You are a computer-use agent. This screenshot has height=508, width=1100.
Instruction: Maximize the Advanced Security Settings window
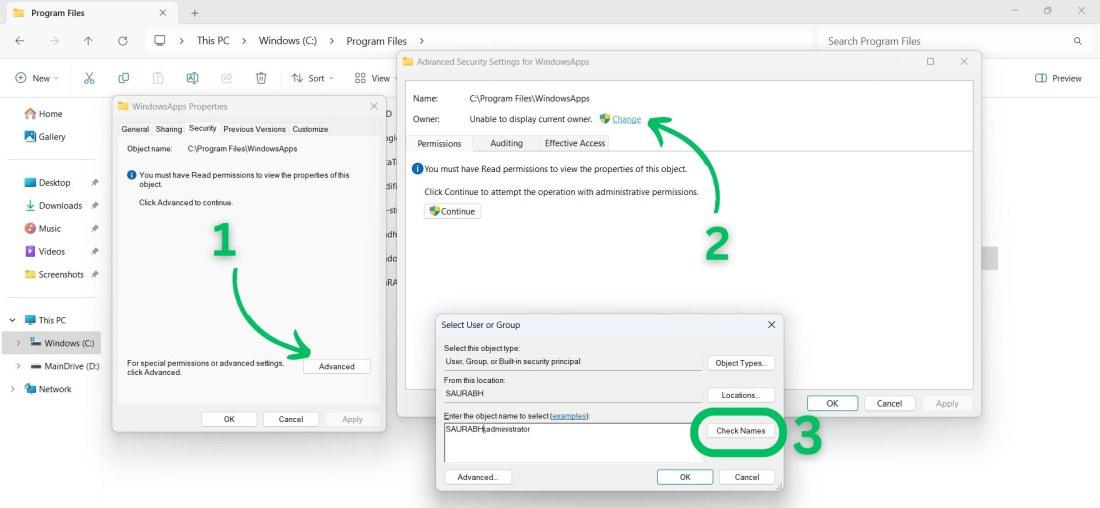click(930, 62)
